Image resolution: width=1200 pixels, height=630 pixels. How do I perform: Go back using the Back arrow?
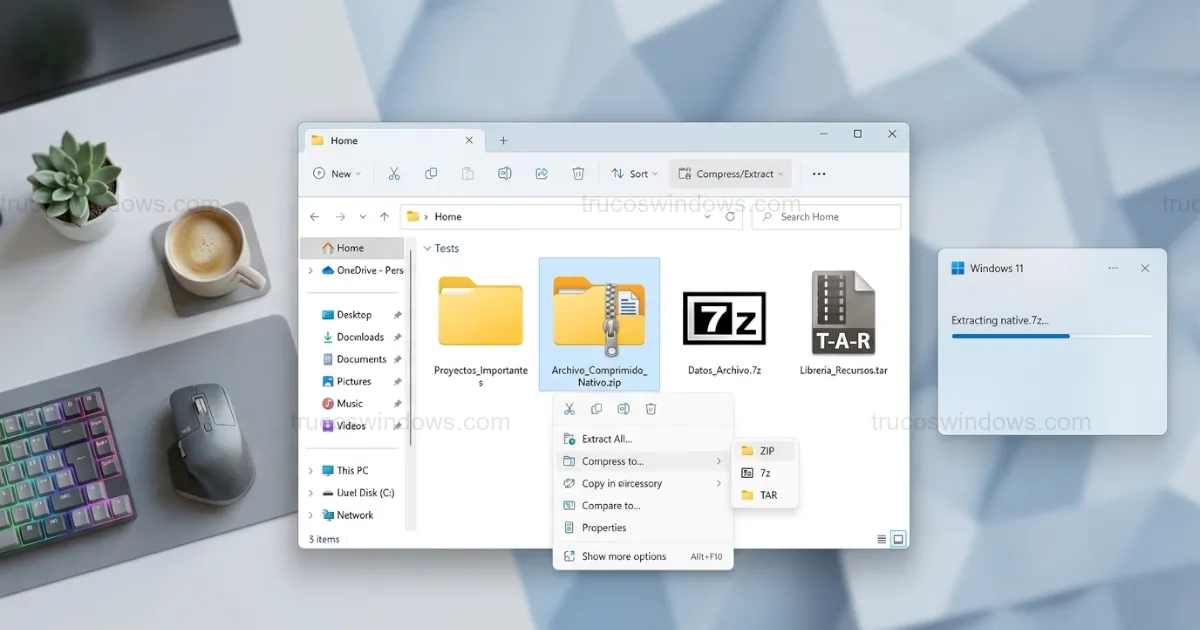coord(315,217)
